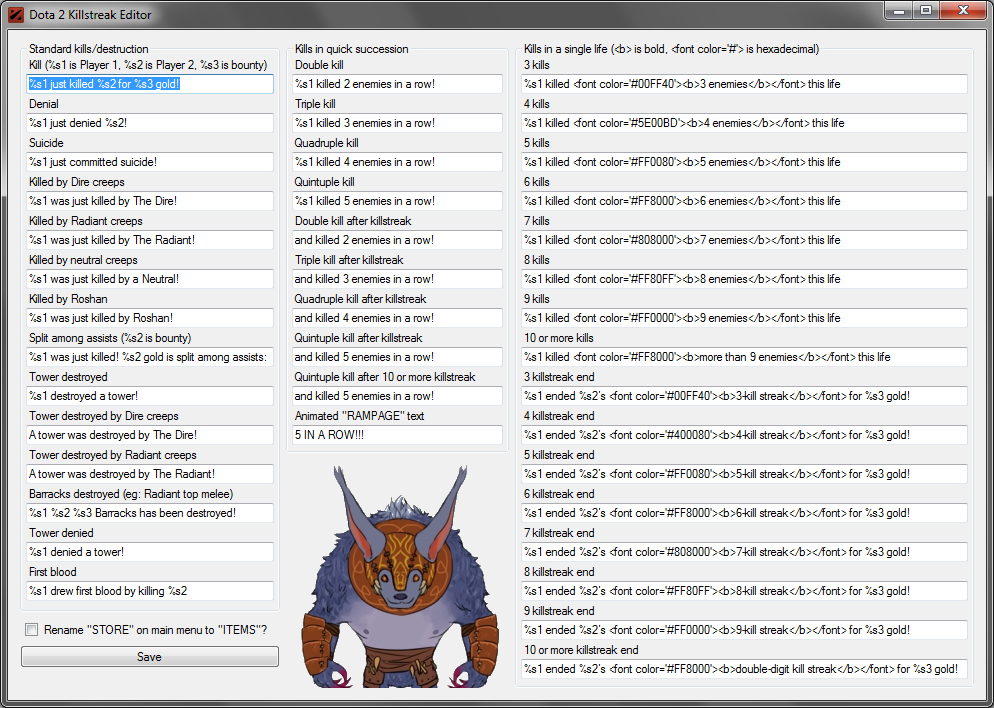Edit the 4 killstreak end field
The width and height of the screenshot is (994, 708).
(745, 435)
